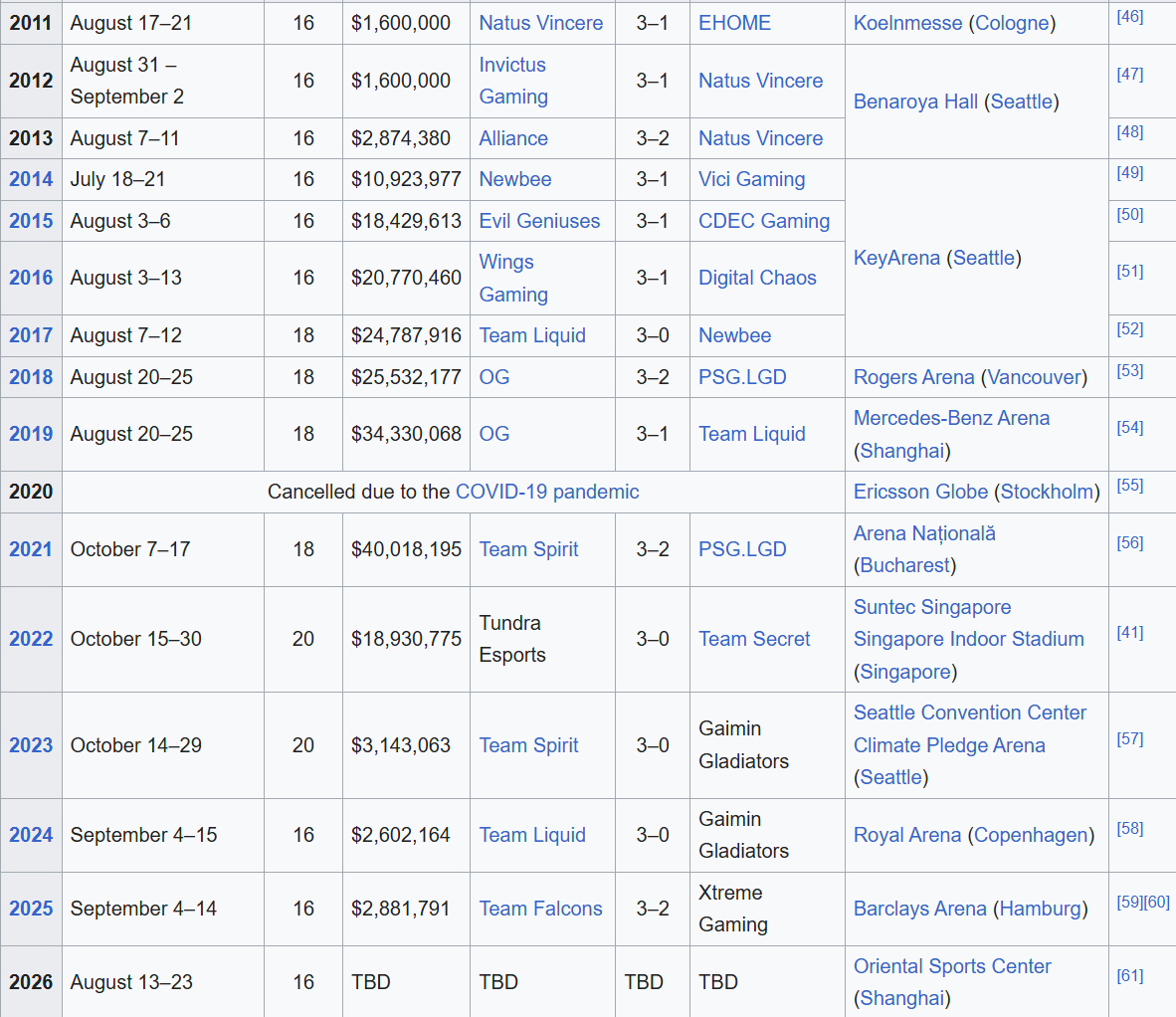1176x1017 pixels.
Task: Open the 2014 tournament year link
Action: [31, 179]
